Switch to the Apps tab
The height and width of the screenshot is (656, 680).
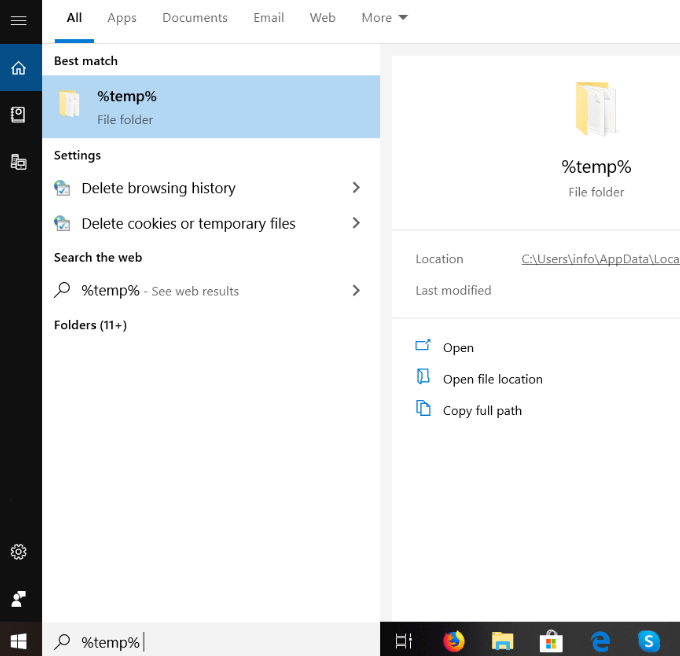point(122,18)
